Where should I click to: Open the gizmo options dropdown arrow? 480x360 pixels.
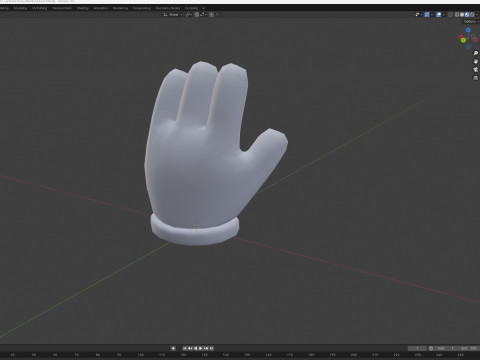click(x=432, y=15)
